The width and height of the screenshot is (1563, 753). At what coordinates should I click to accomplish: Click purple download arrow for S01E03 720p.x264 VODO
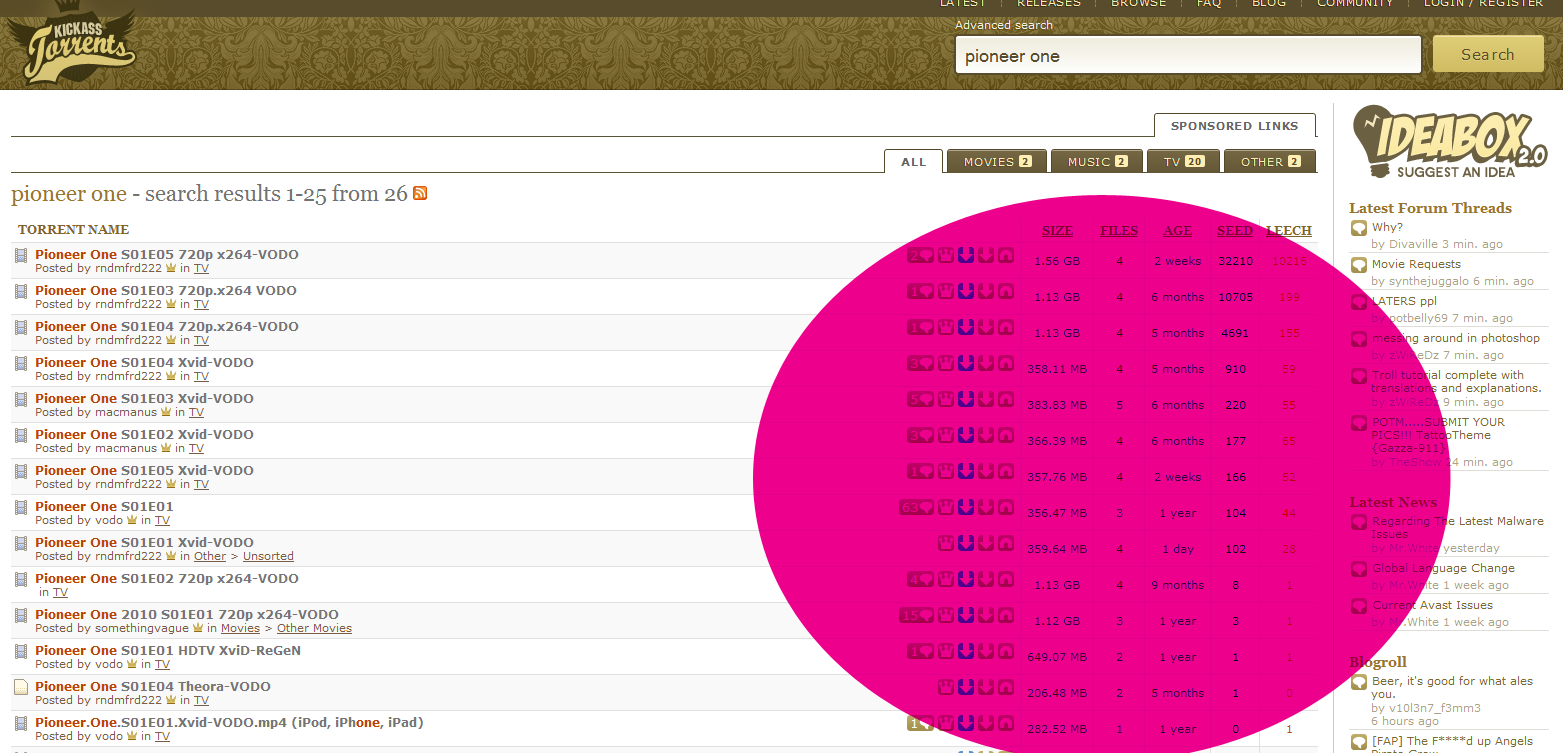pos(965,291)
